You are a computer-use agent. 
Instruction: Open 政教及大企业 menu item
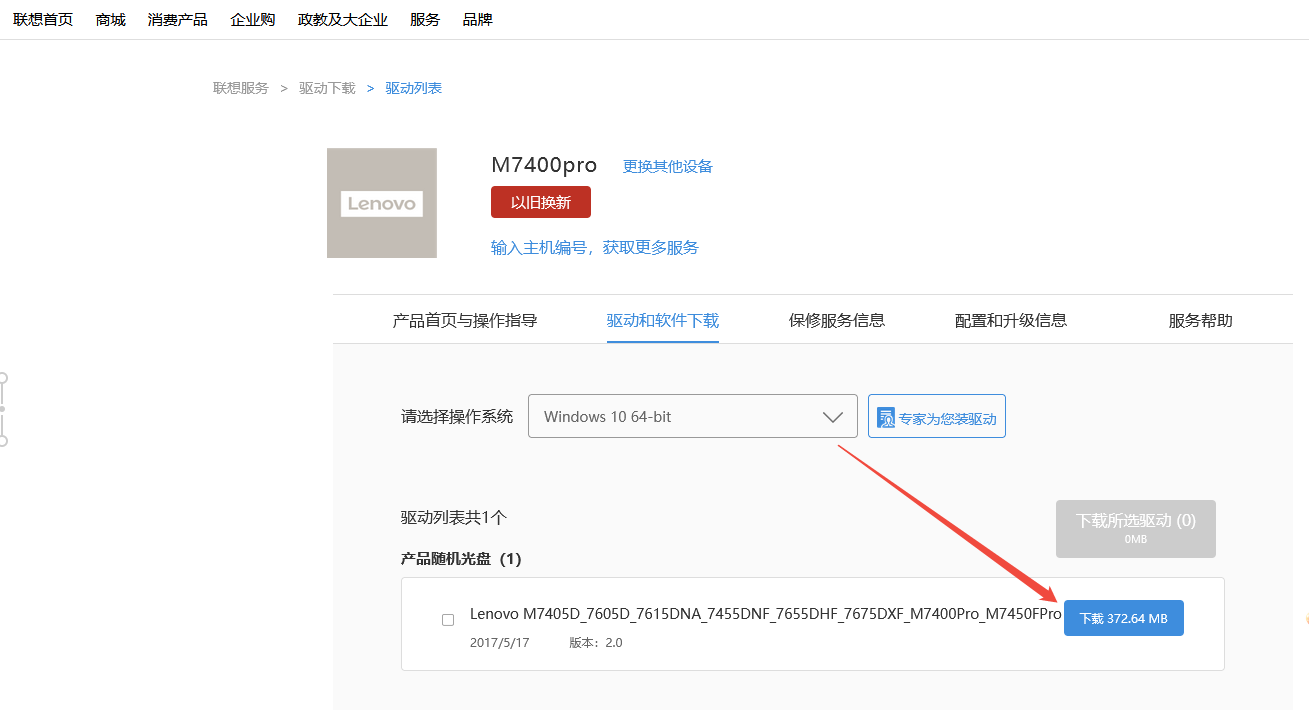tap(343, 19)
